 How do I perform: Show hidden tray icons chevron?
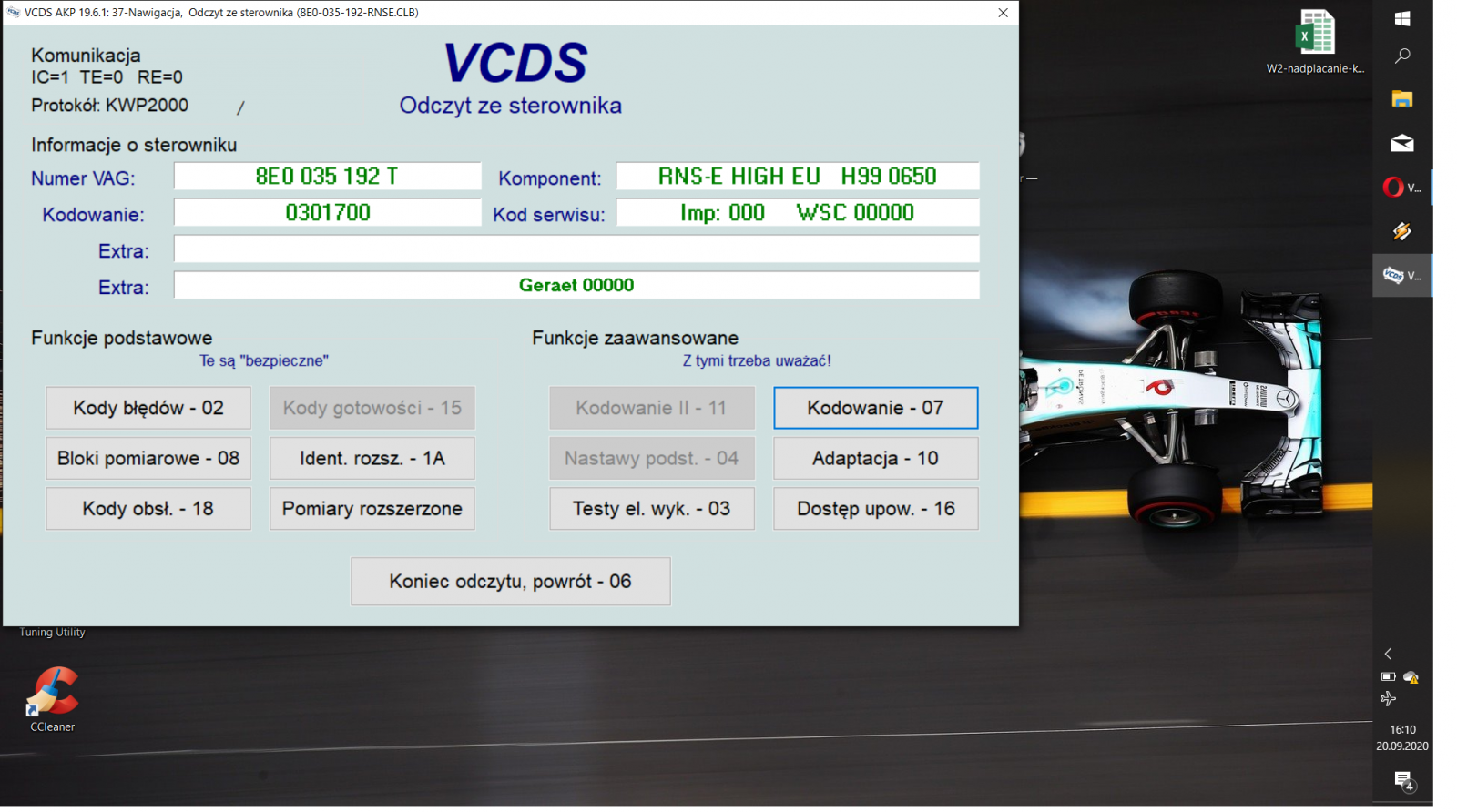pyautogui.click(x=1388, y=654)
